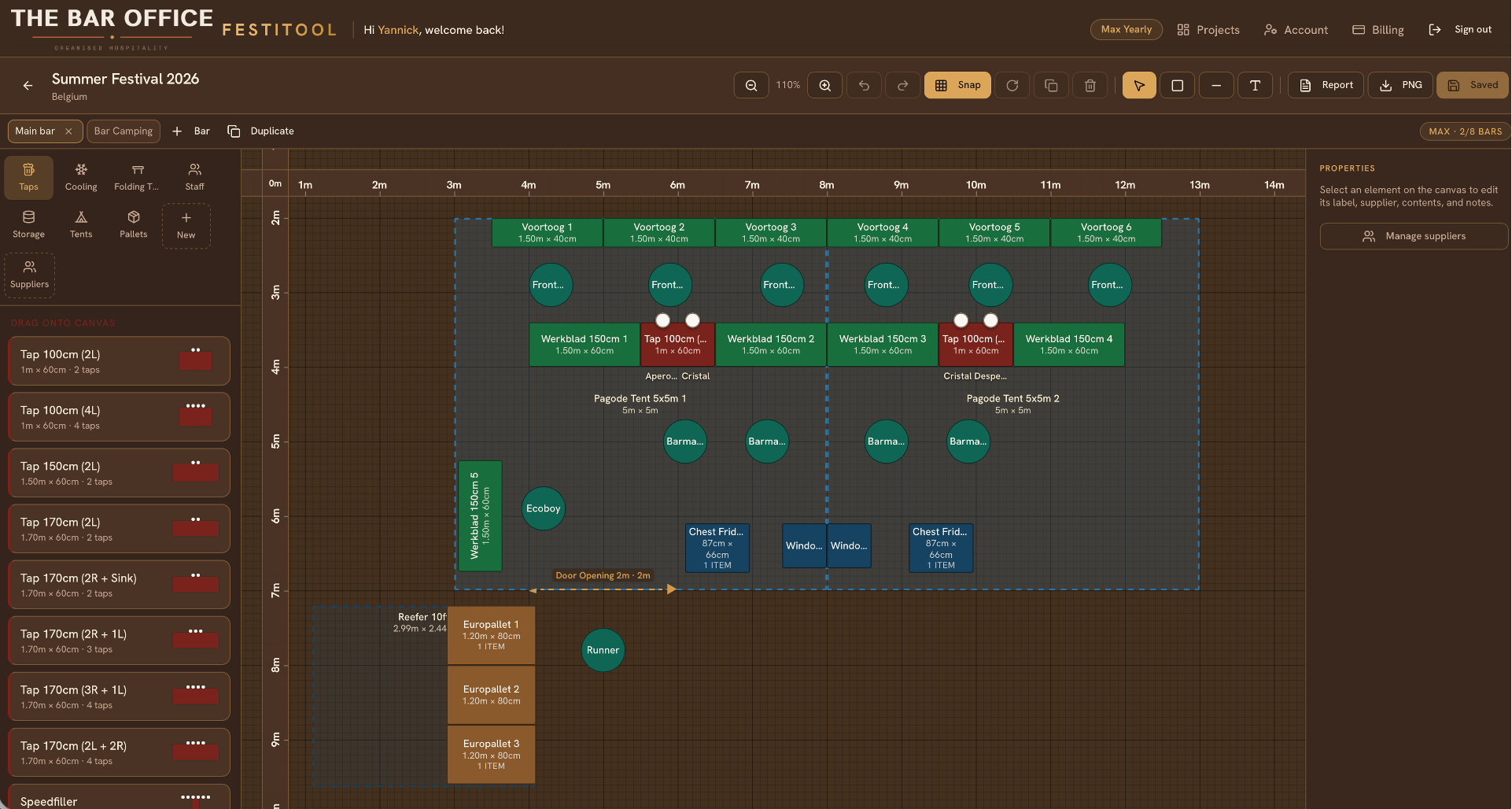Open the Folding Tables category
1512x809 pixels.
coord(137,177)
